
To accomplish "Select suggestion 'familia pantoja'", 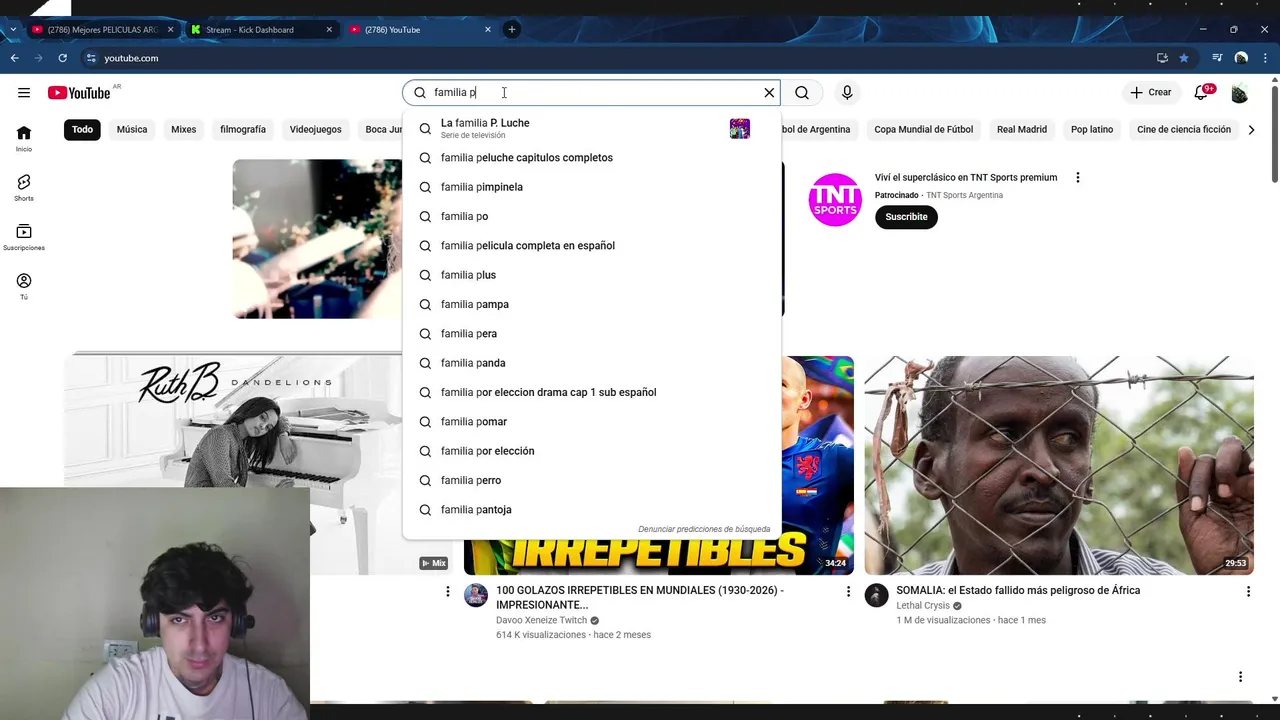I will coord(591,510).
